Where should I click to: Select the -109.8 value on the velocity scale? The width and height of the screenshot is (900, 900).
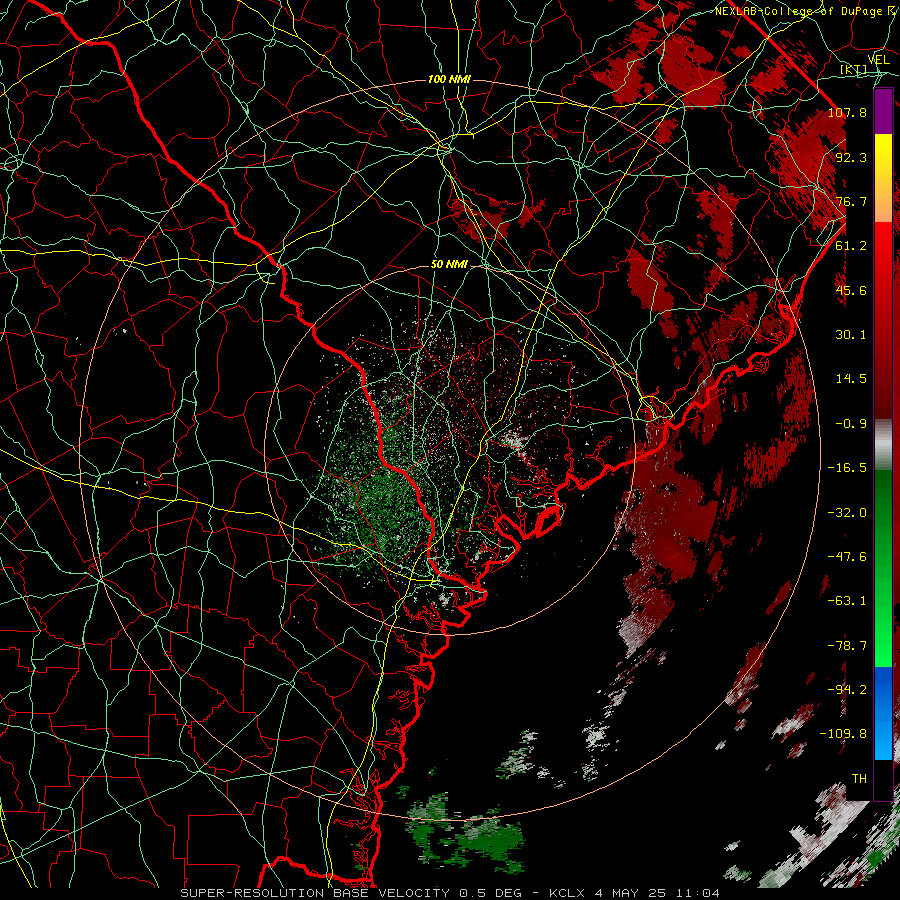tap(844, 734)
